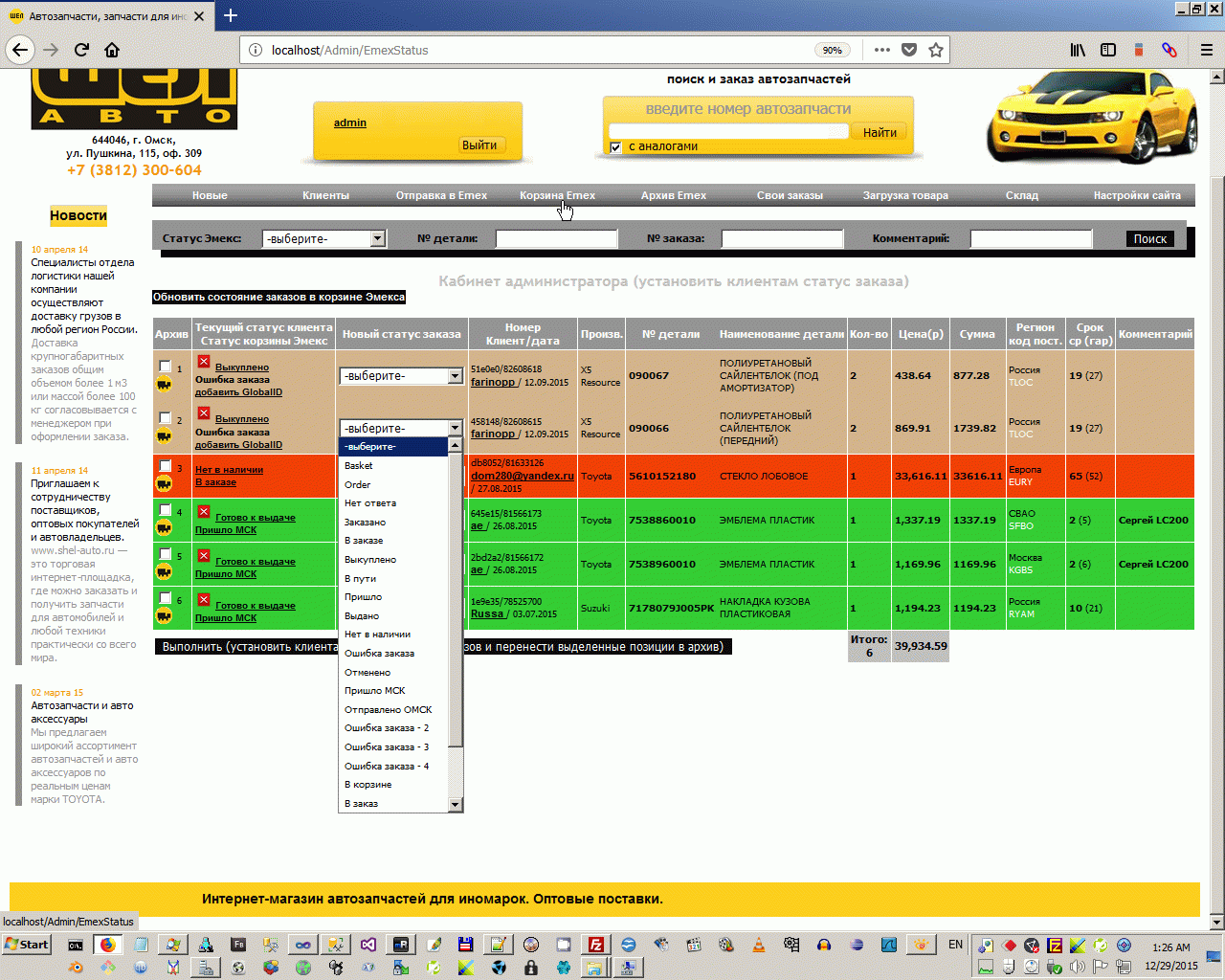Image resolution: width=1225 pixels, height=980 pixels.
Task: Open page actions three-dots menu
Action: pos(882,50)
